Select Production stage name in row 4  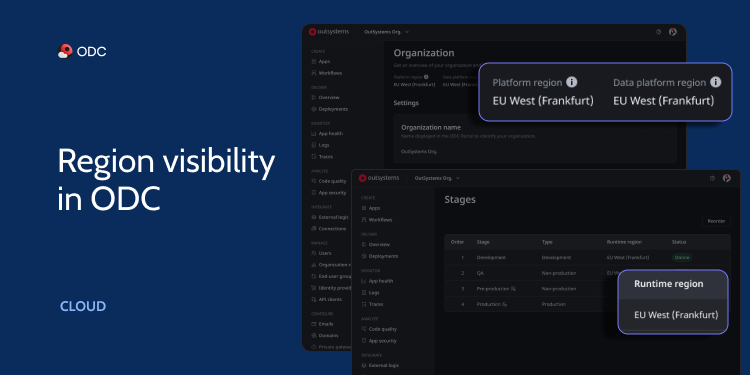pos(488,304)
